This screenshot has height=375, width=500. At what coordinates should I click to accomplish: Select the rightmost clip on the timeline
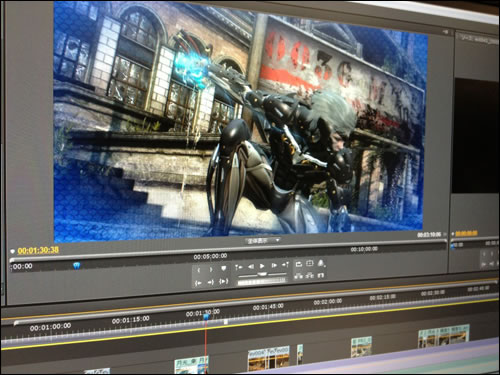[444, 336]
